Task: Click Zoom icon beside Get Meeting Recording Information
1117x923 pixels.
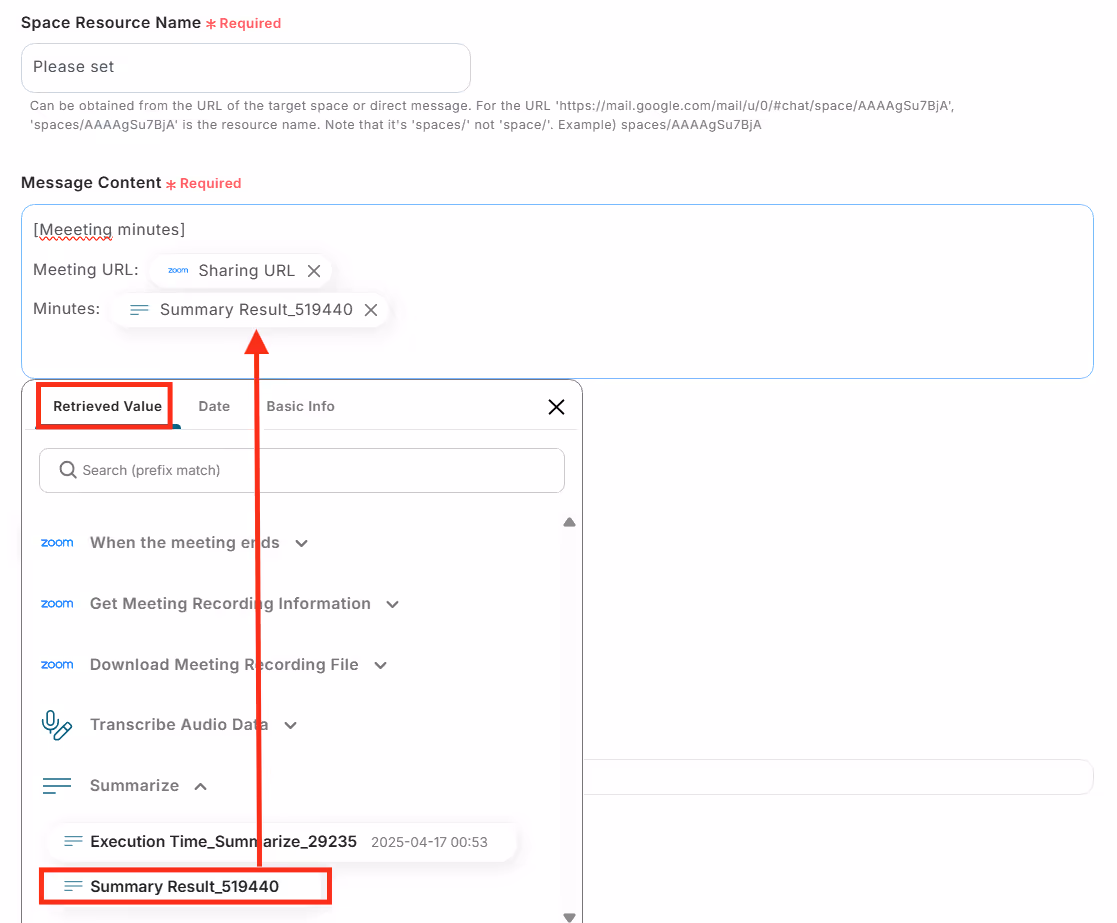Action: coord(57,604)
